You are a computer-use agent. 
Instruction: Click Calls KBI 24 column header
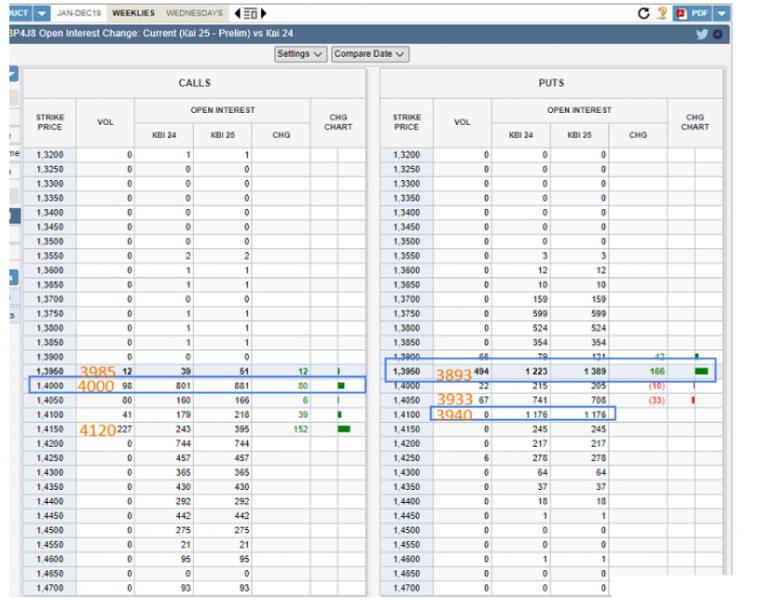(164, 135)
